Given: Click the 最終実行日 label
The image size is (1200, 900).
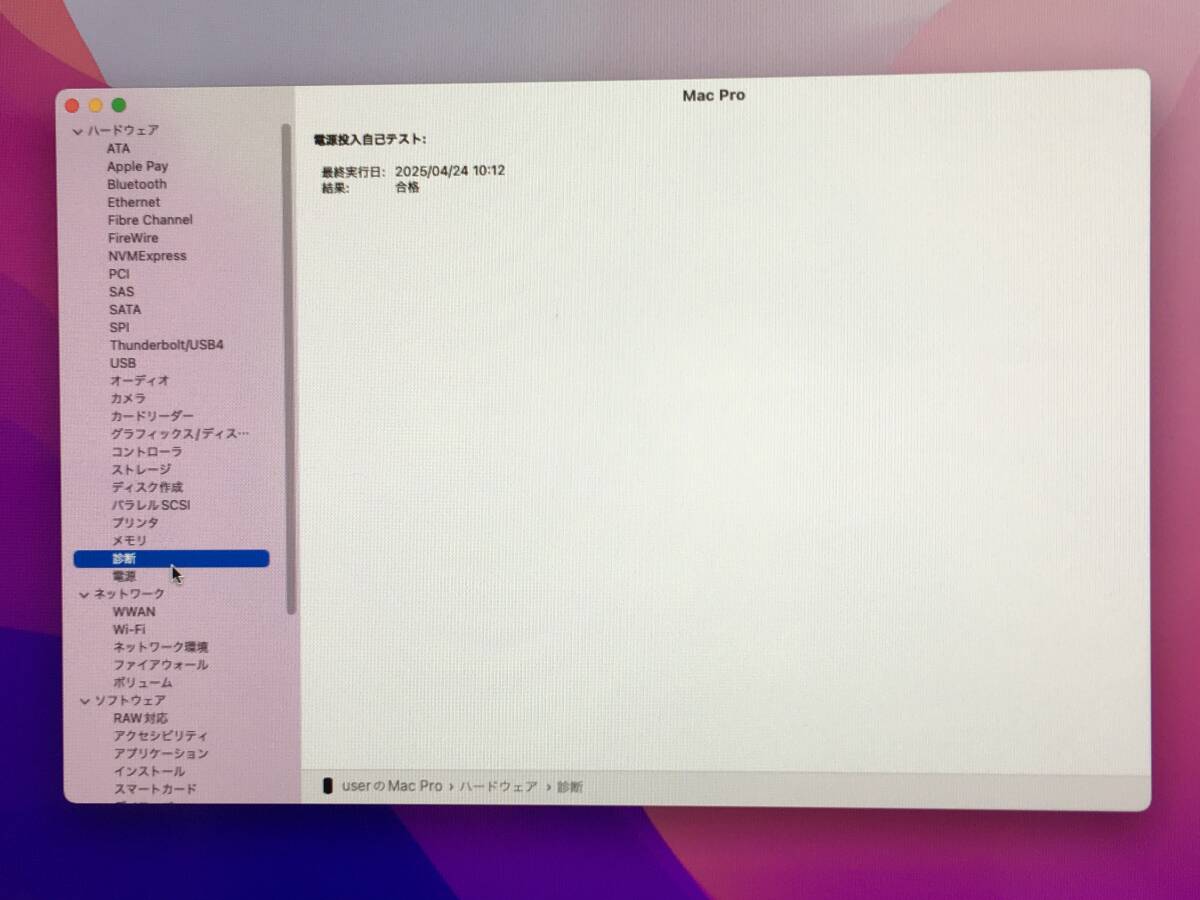Looking at the screenshot, I should pos(353,172).
